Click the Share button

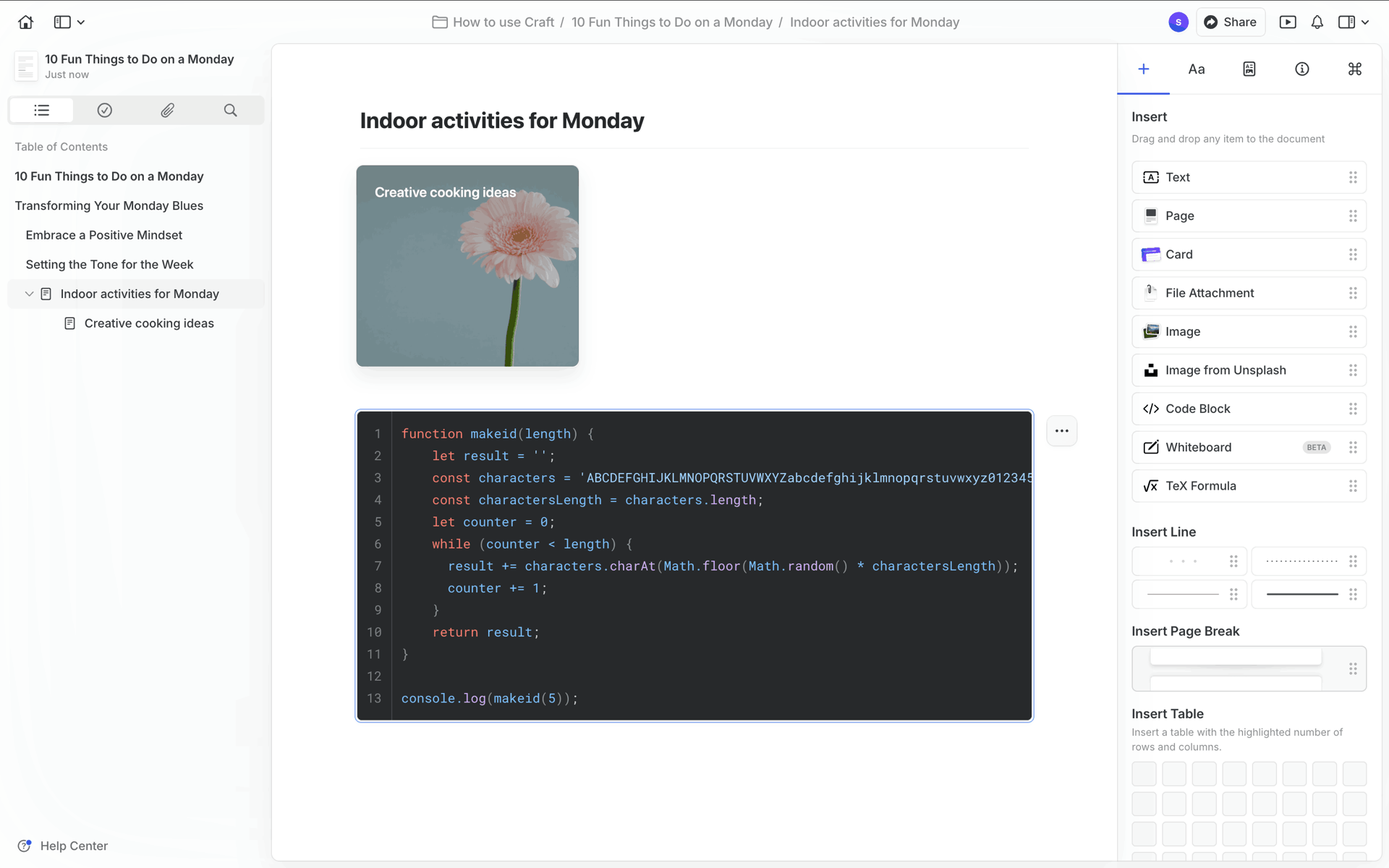[x=1230, y=22]
